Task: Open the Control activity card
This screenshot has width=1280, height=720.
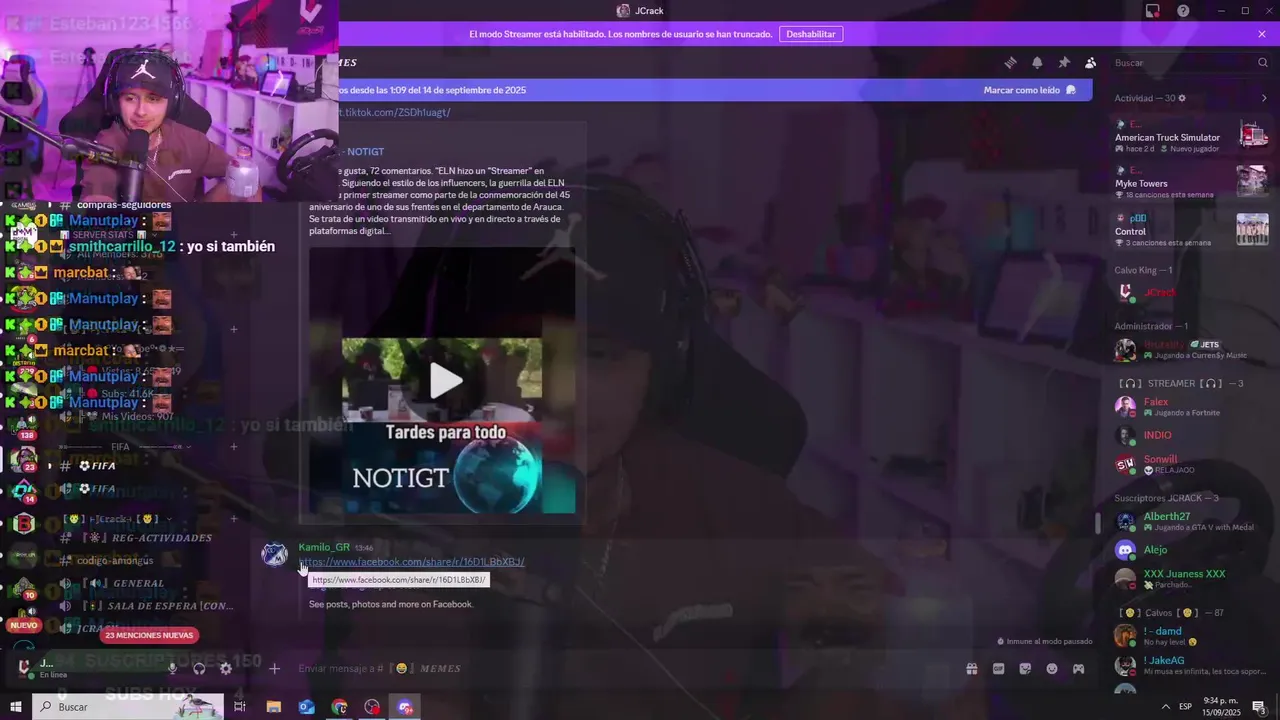Action: coord(1192,229)
